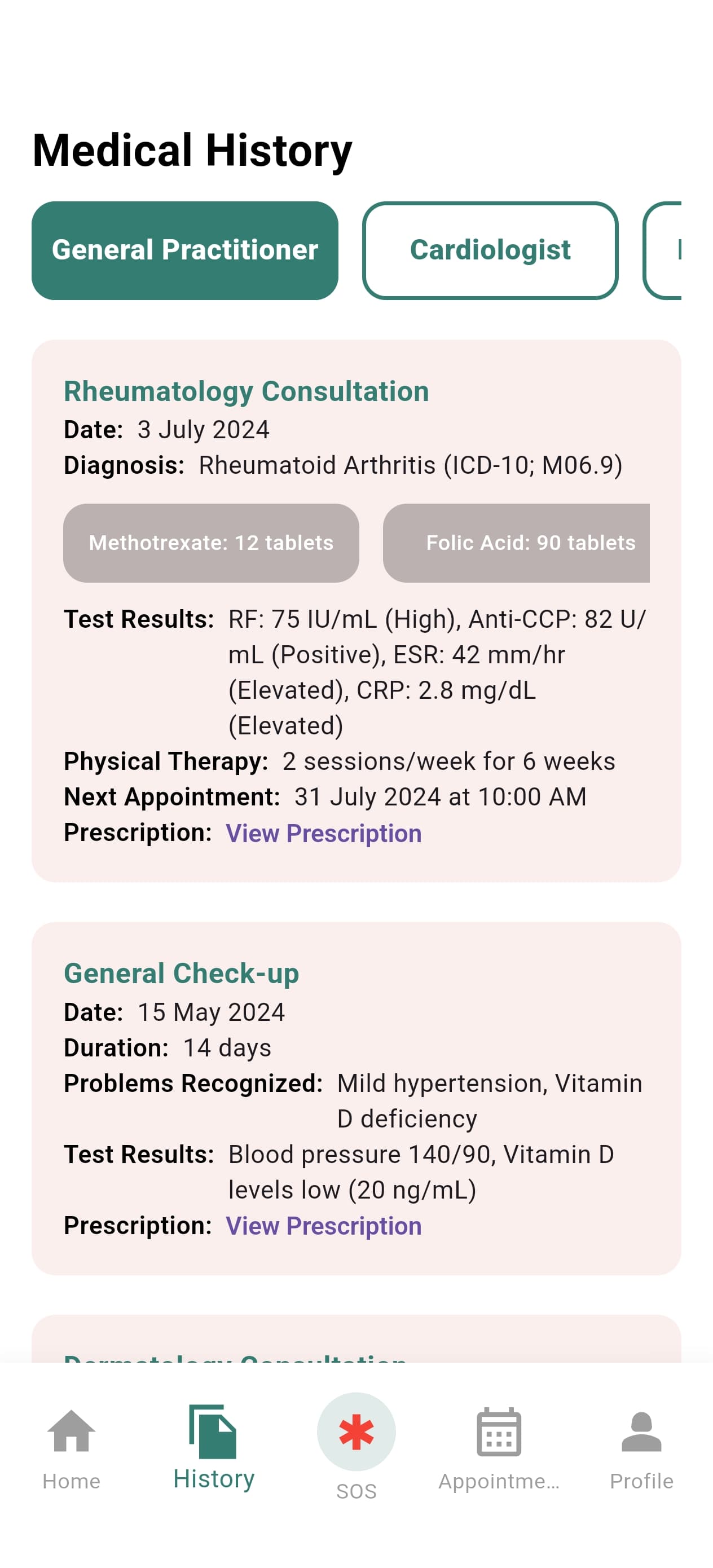Tap the partially visible Dermatology Consultation card
Viewport: 713px width, 1568px height.
(x=356, y=1338)
